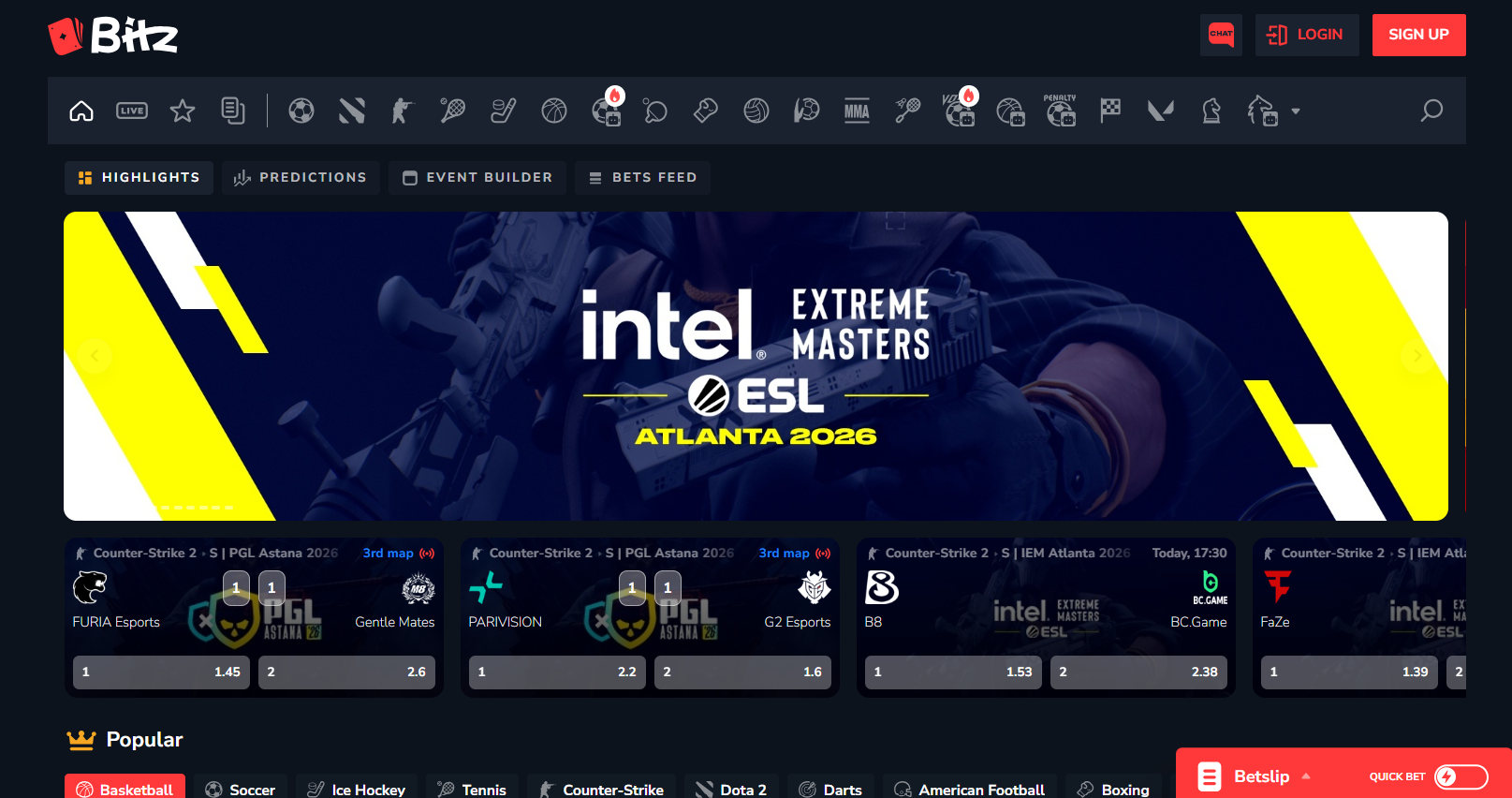Open the LIVE events icon
The height and width of the screenshot is (798, 1512).
(132, 111)
